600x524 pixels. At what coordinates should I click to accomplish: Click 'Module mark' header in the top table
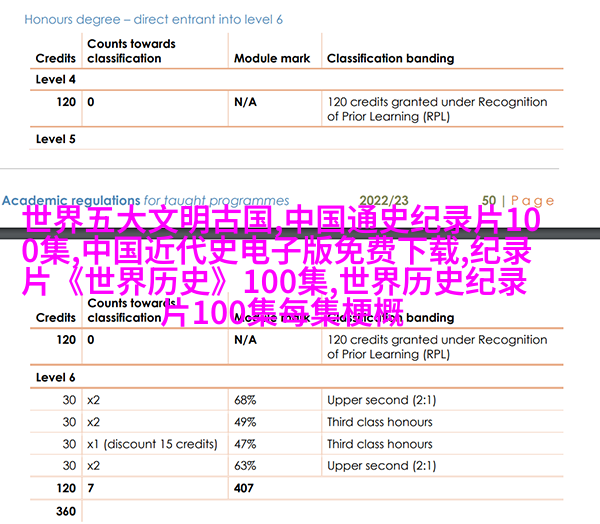[272, 58]
